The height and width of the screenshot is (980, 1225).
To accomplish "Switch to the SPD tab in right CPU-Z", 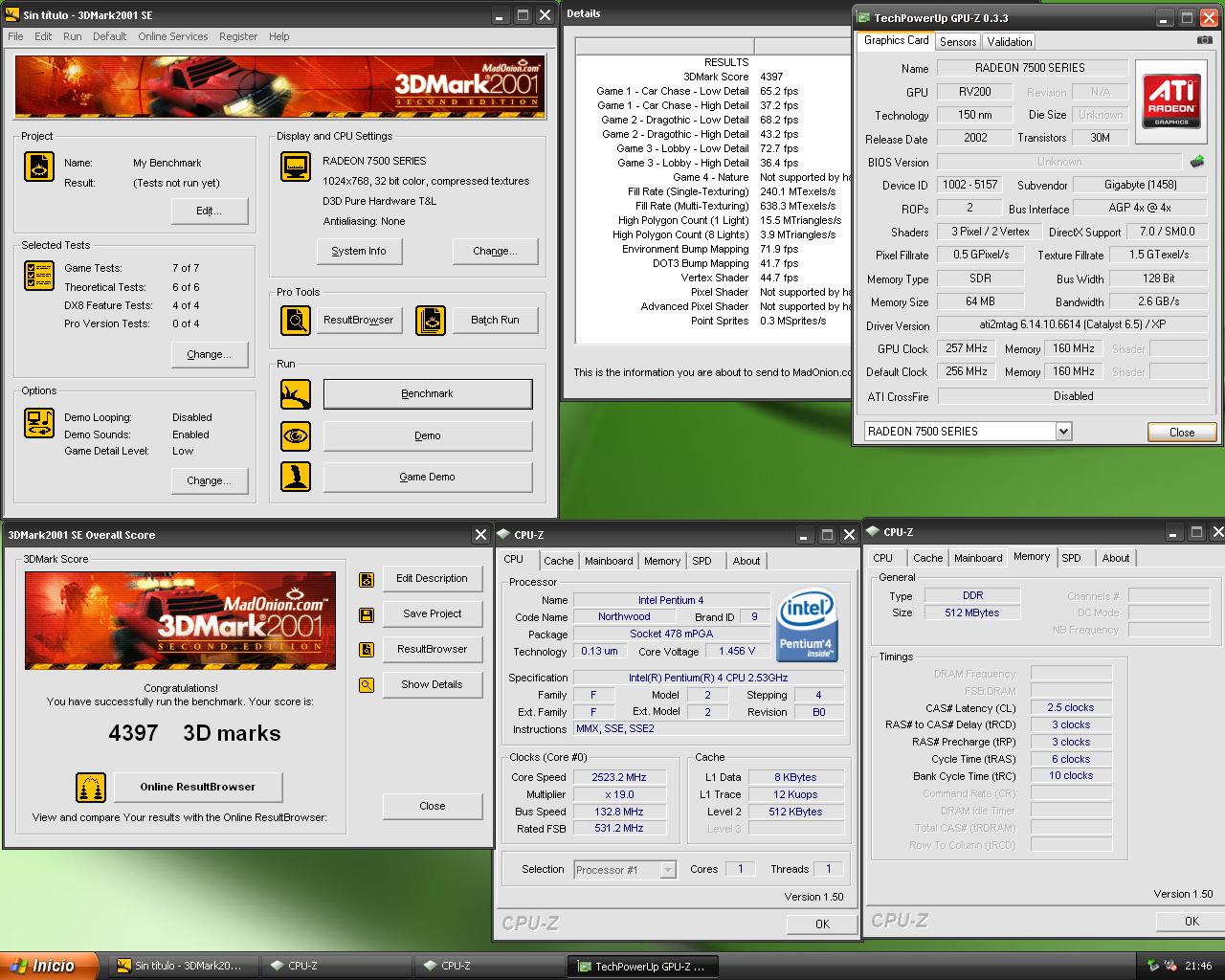I will tap(1071, 558).
